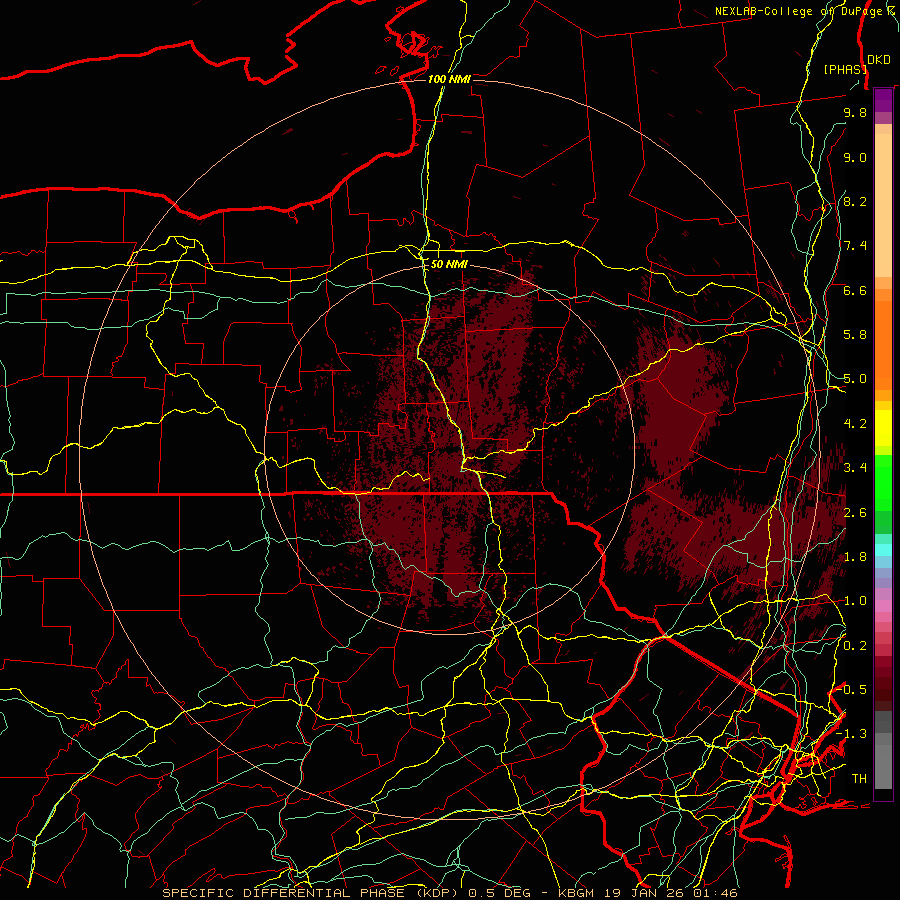Click the yellow segment of color bar
Viewport: 900px width, 900px height.
pos(883,428)
